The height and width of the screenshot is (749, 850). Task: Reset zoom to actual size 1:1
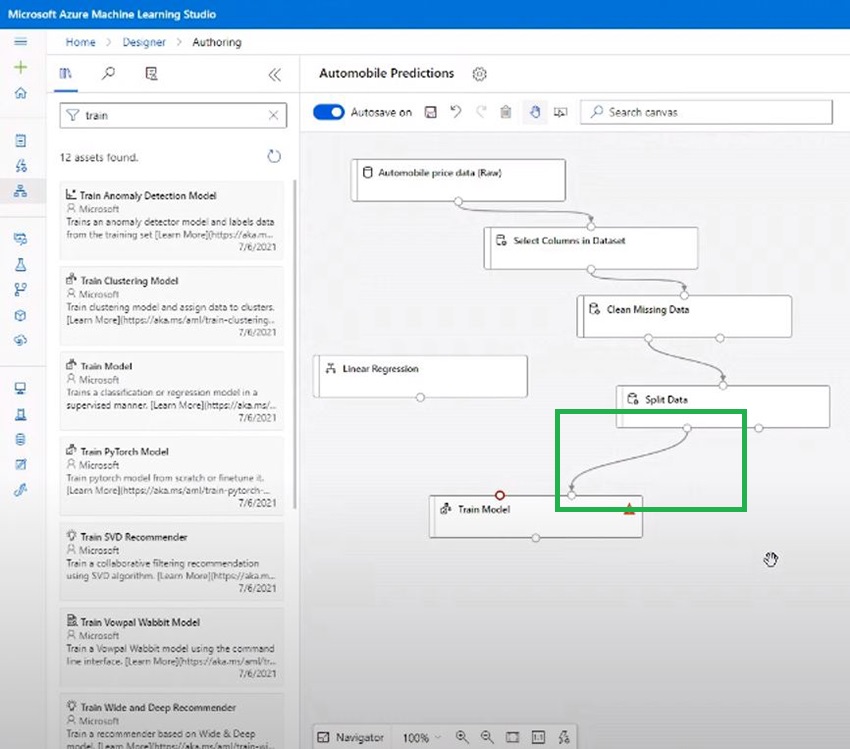coord(538,737)
